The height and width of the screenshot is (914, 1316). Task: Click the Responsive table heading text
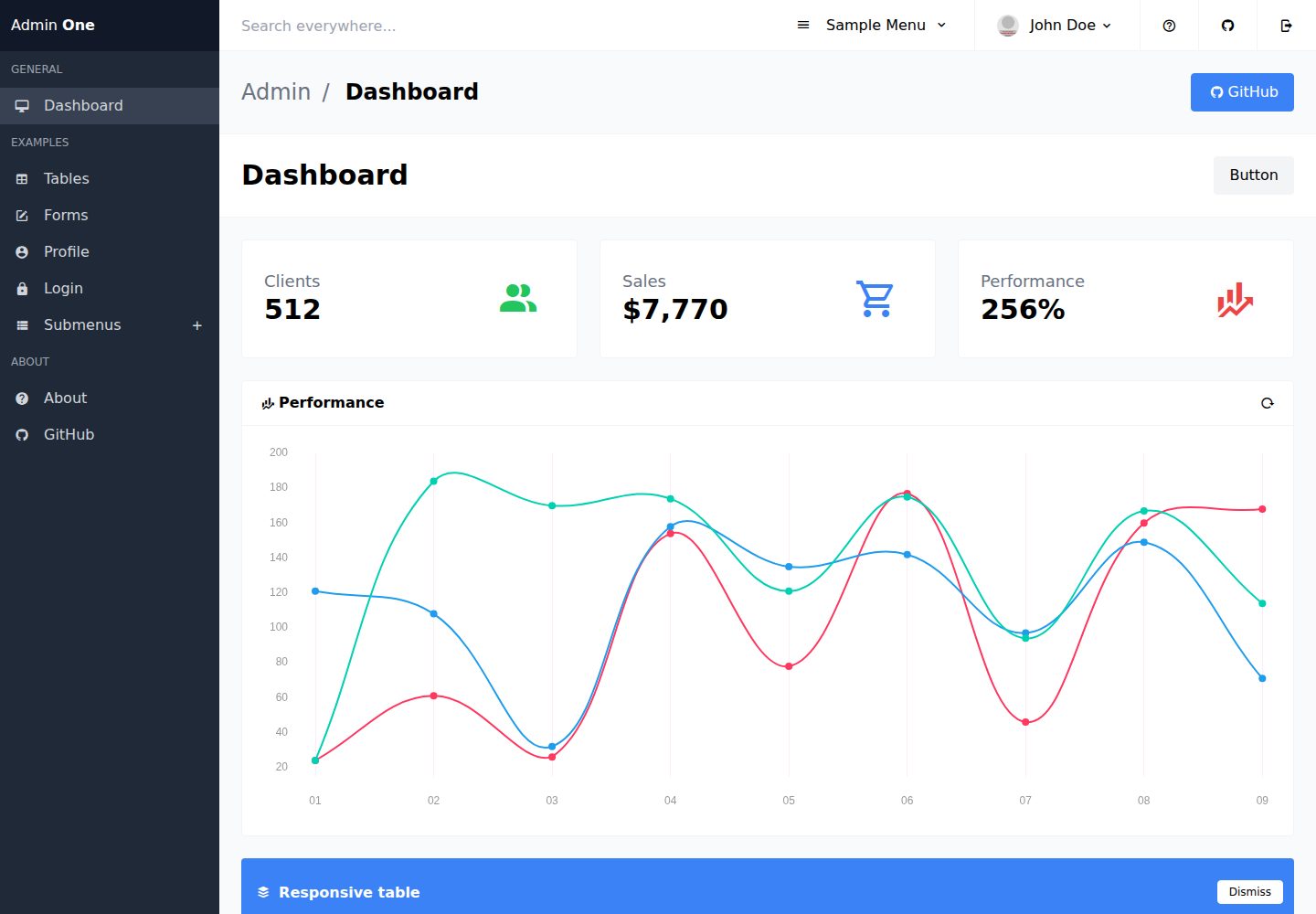tap(349, 892)
